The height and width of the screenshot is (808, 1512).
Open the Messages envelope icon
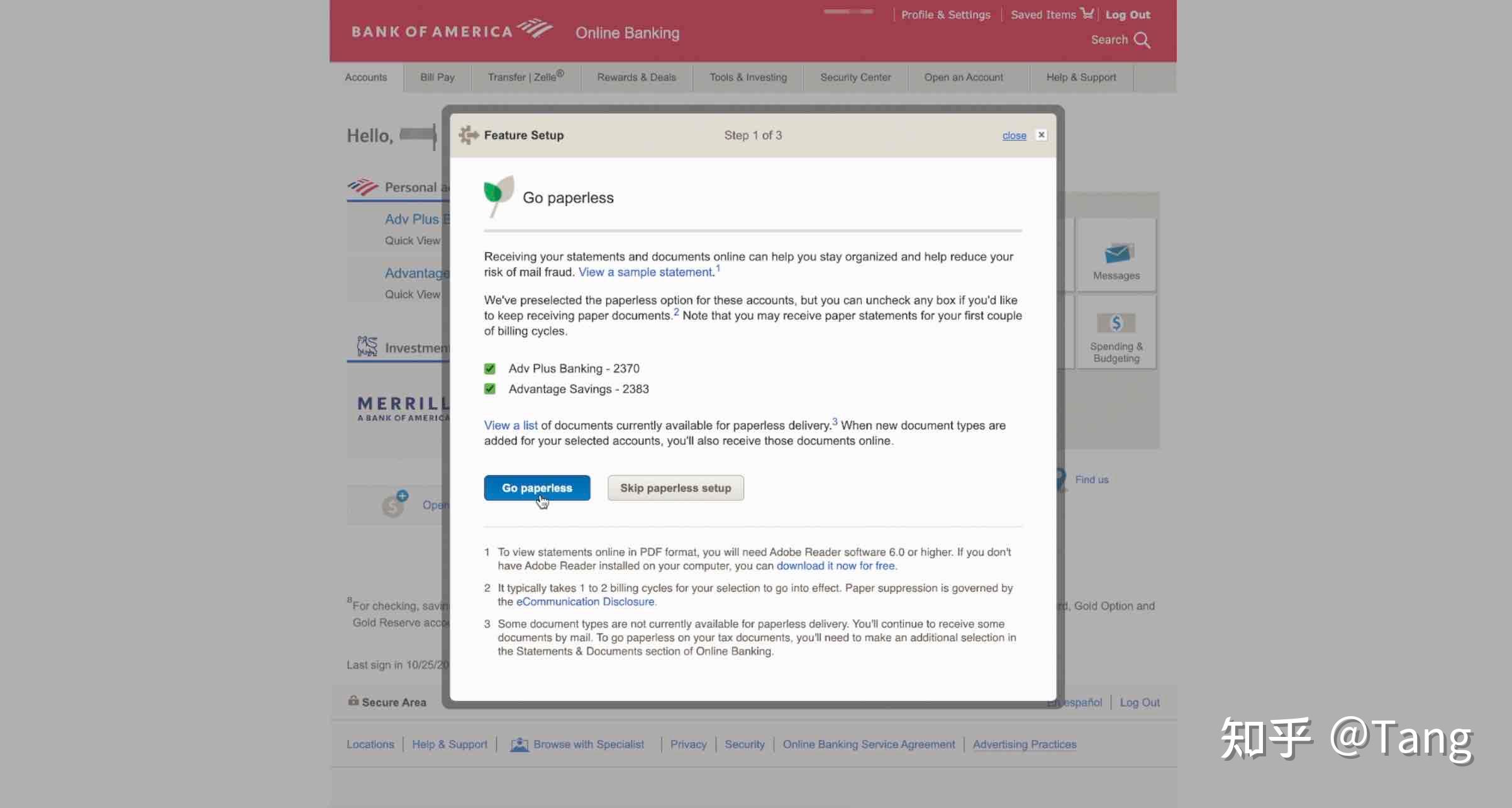[1116, 254]
